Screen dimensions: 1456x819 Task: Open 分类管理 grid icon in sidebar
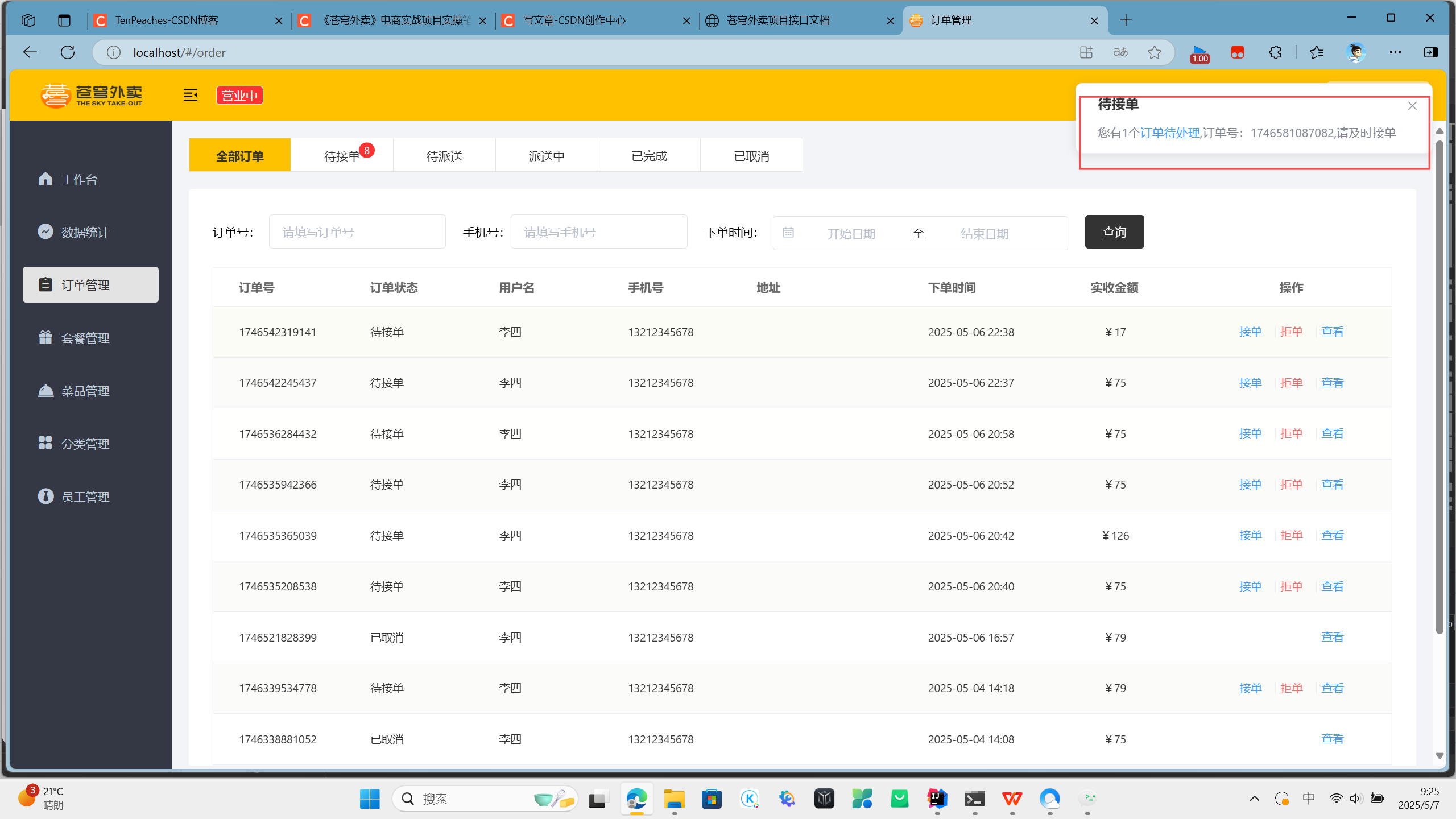tap(45, 443)
